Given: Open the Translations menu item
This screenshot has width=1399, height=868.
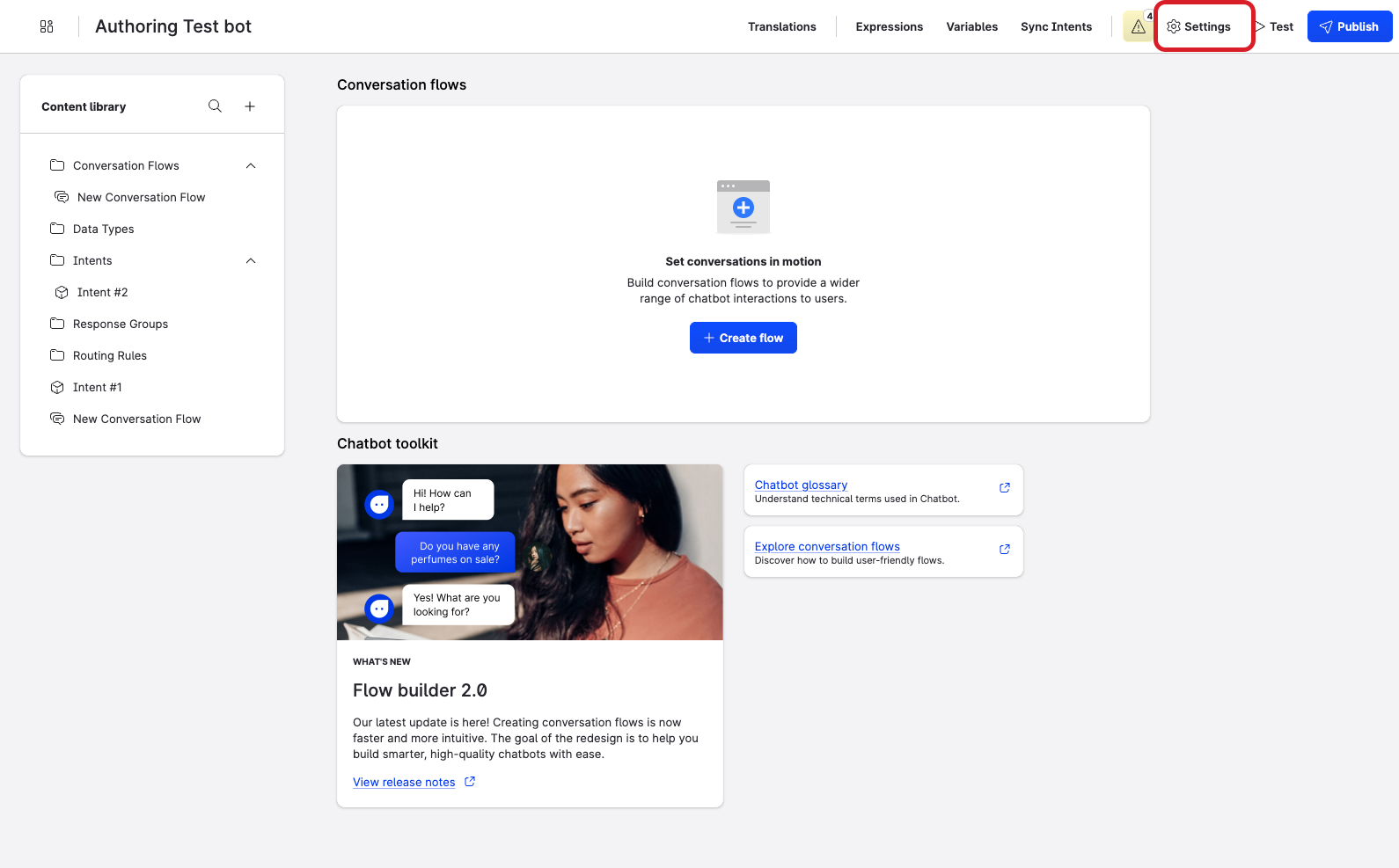Looking at the screenshot, I should point(782,26).
